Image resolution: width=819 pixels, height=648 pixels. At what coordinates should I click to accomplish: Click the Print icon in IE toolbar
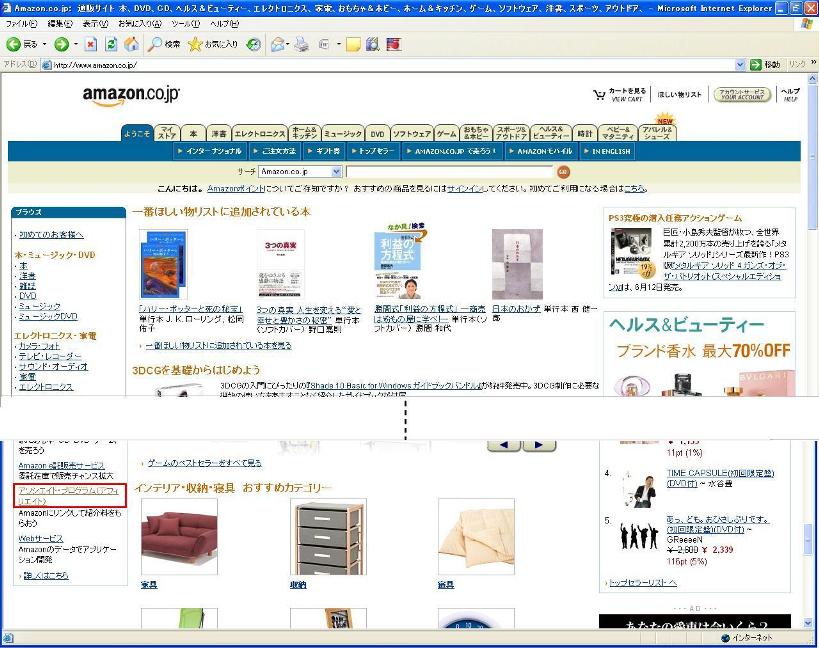pyautogui.click(x=301, y=44)
